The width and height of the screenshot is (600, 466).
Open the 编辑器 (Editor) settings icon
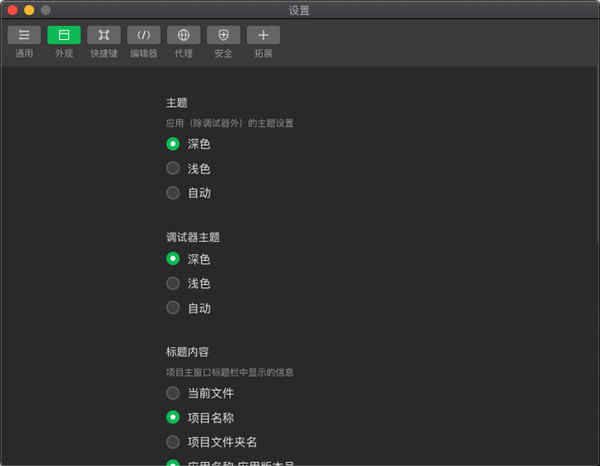point(143,35)
